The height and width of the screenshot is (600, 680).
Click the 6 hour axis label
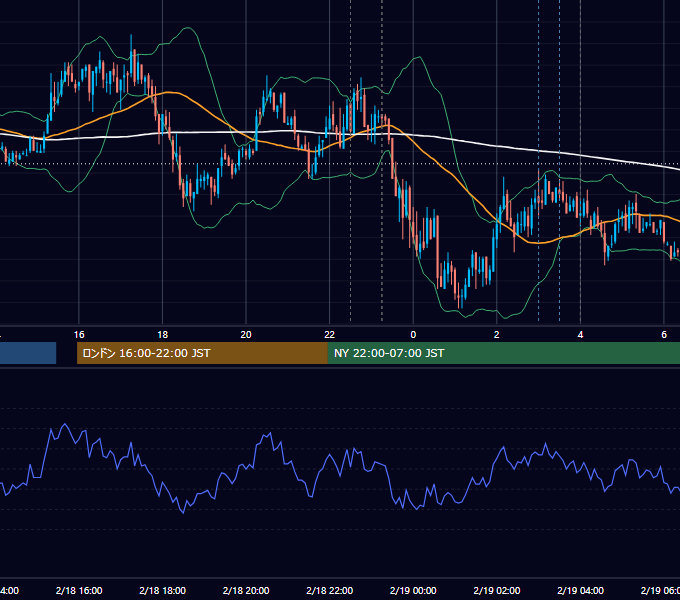coord(664,334)
